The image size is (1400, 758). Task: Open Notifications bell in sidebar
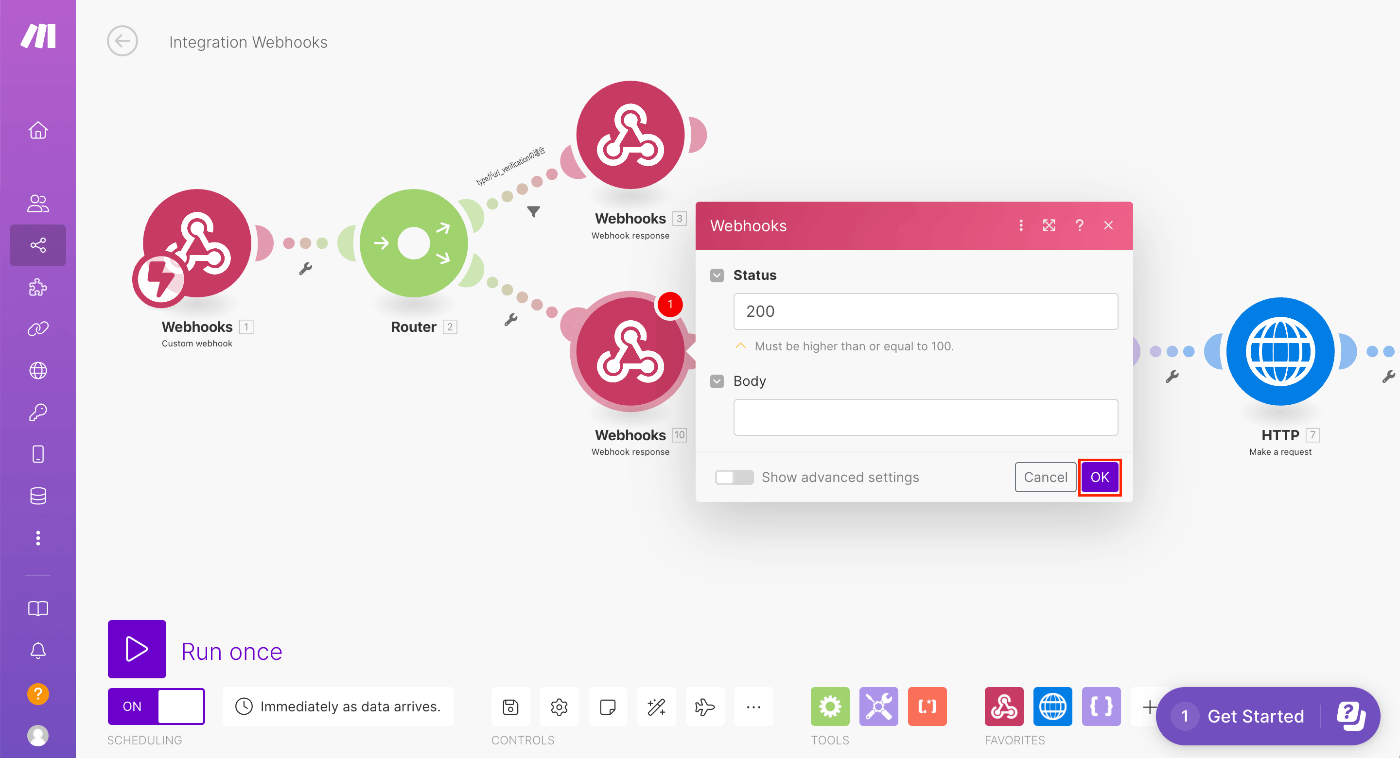tap(38, 651)
